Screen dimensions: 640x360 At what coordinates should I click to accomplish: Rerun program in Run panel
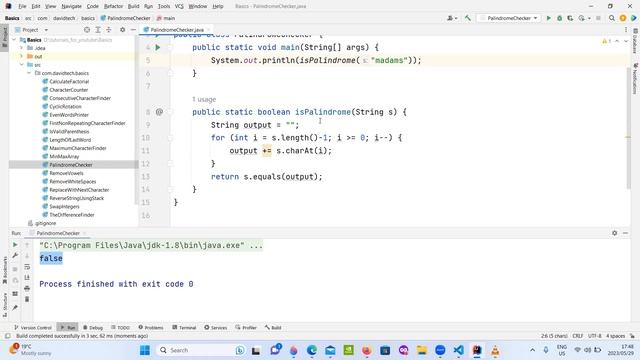pos(15,244)
